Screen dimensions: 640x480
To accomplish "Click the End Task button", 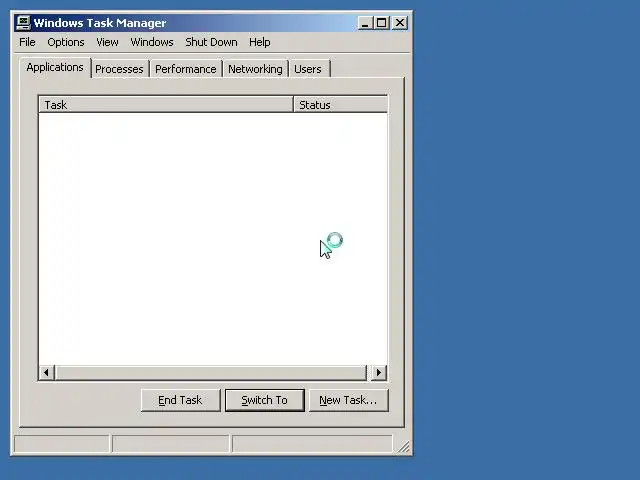I will [x=180, y=400].
